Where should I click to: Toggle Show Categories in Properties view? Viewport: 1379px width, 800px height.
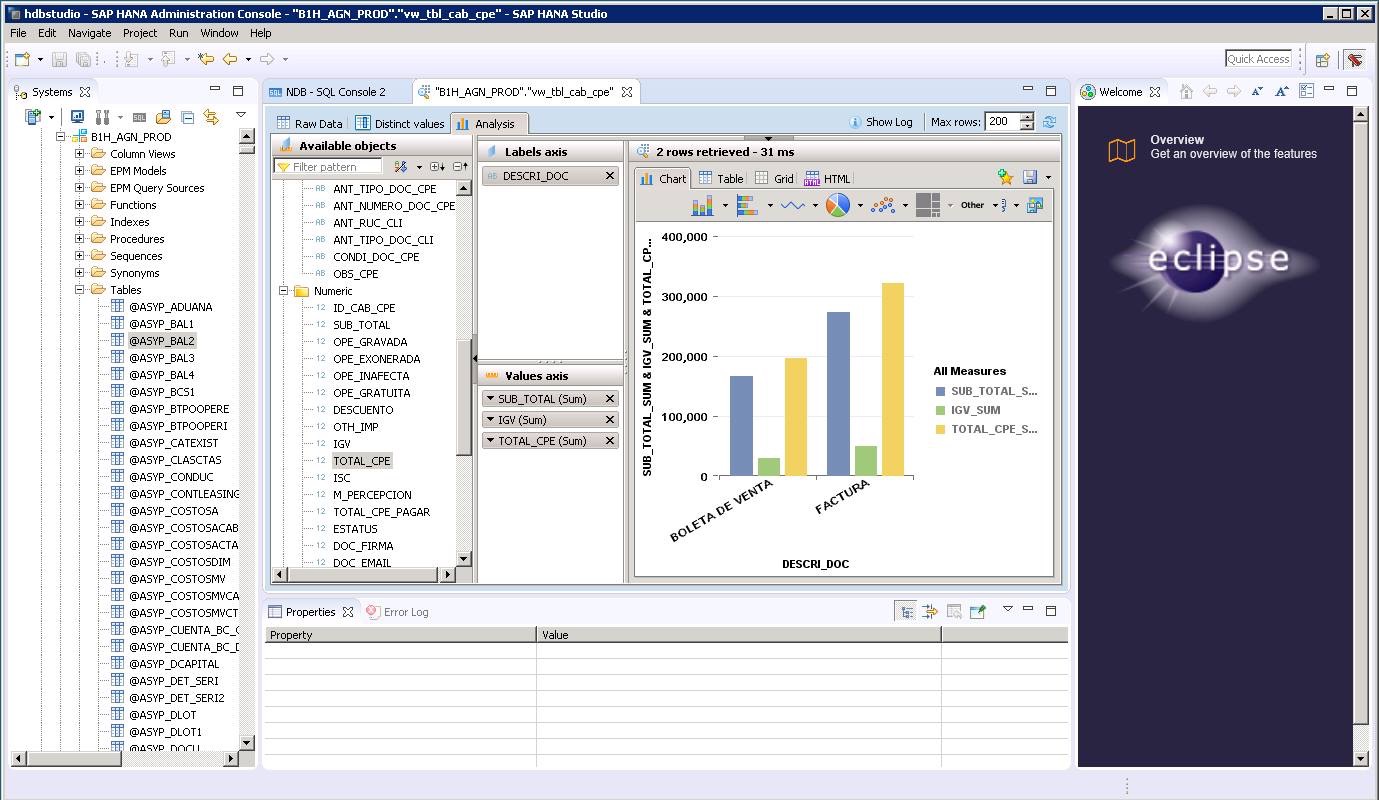905,611
